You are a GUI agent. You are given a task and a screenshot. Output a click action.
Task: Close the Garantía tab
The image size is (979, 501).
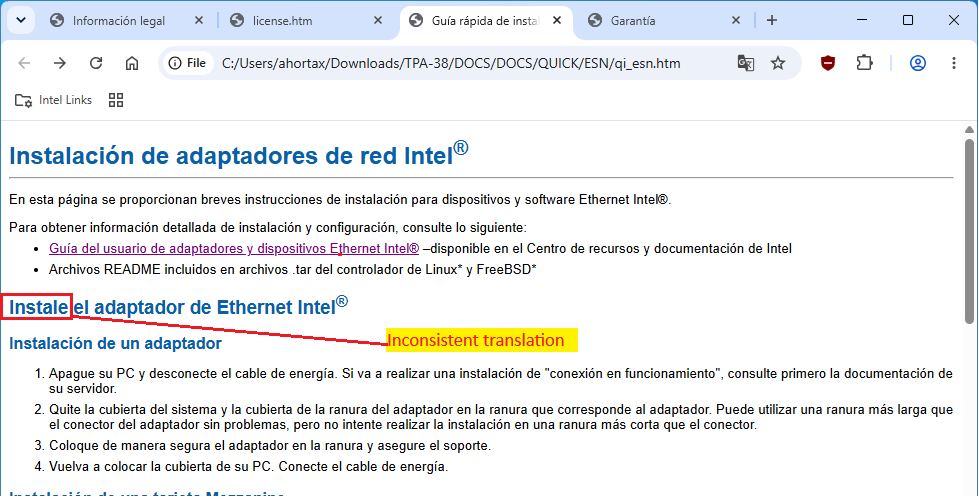[x=735, y=21]
